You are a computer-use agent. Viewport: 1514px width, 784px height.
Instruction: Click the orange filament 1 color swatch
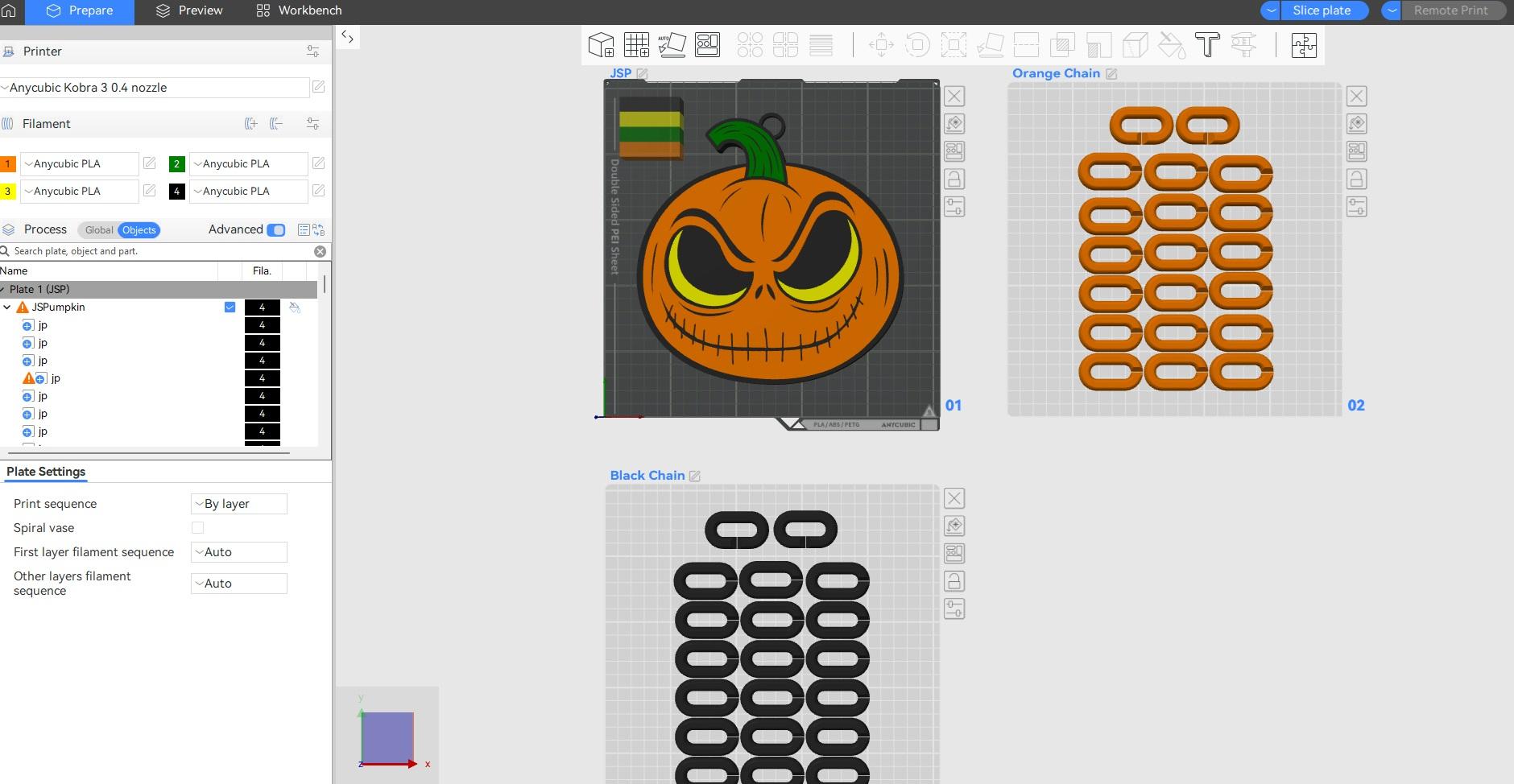[x=7, y=164]
